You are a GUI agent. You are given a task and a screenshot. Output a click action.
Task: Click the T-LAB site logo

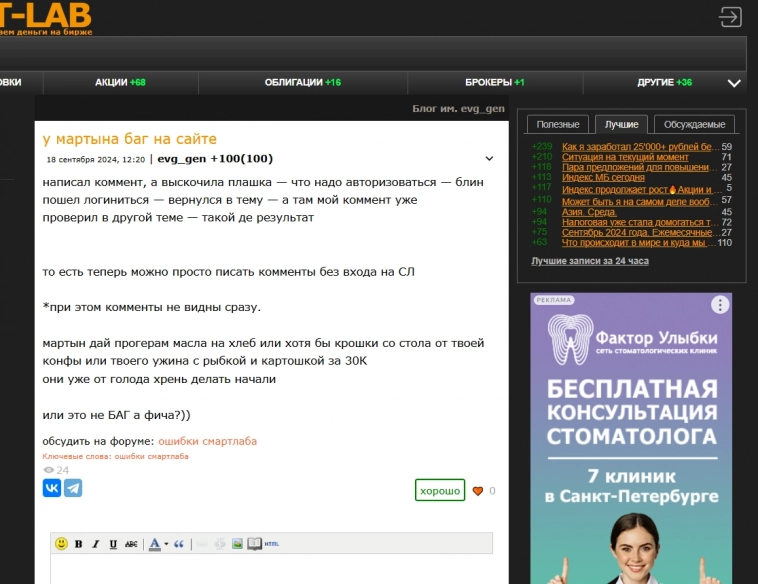(x=45, y=17)
